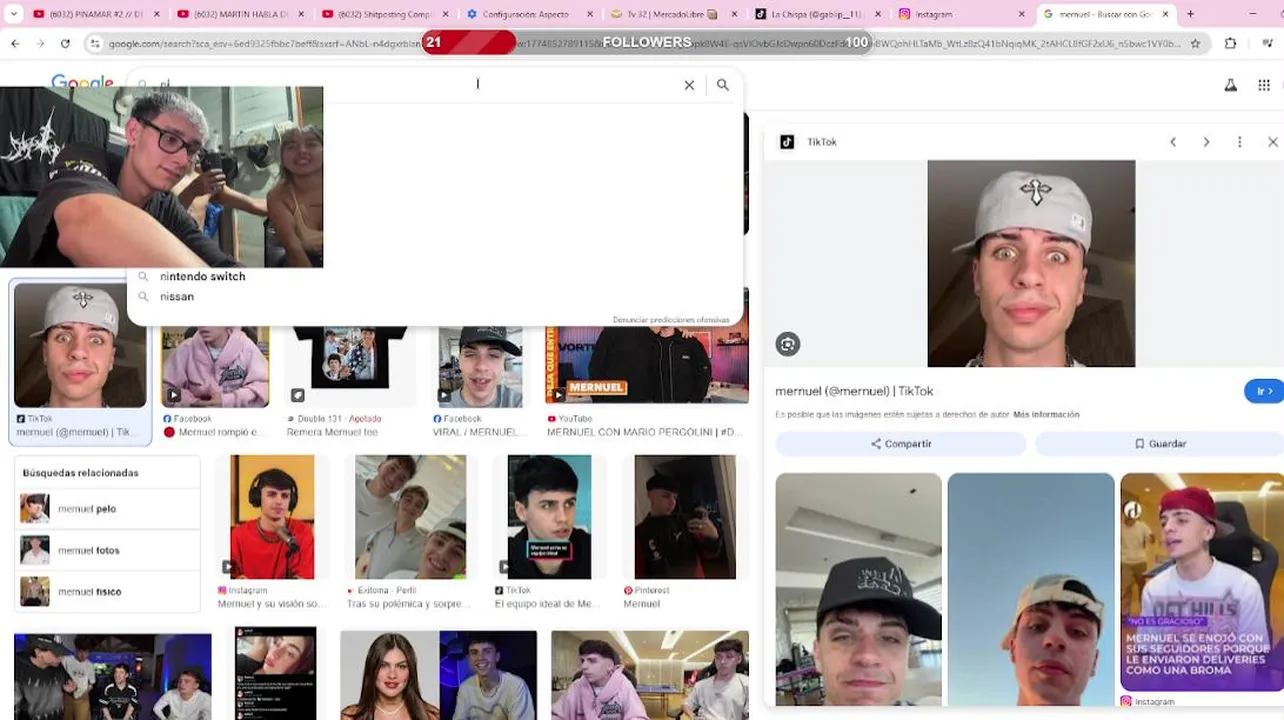Choose the nintendo switch suggestion
This screenshot has height=720, width=1284.
(x=435, y=276)
